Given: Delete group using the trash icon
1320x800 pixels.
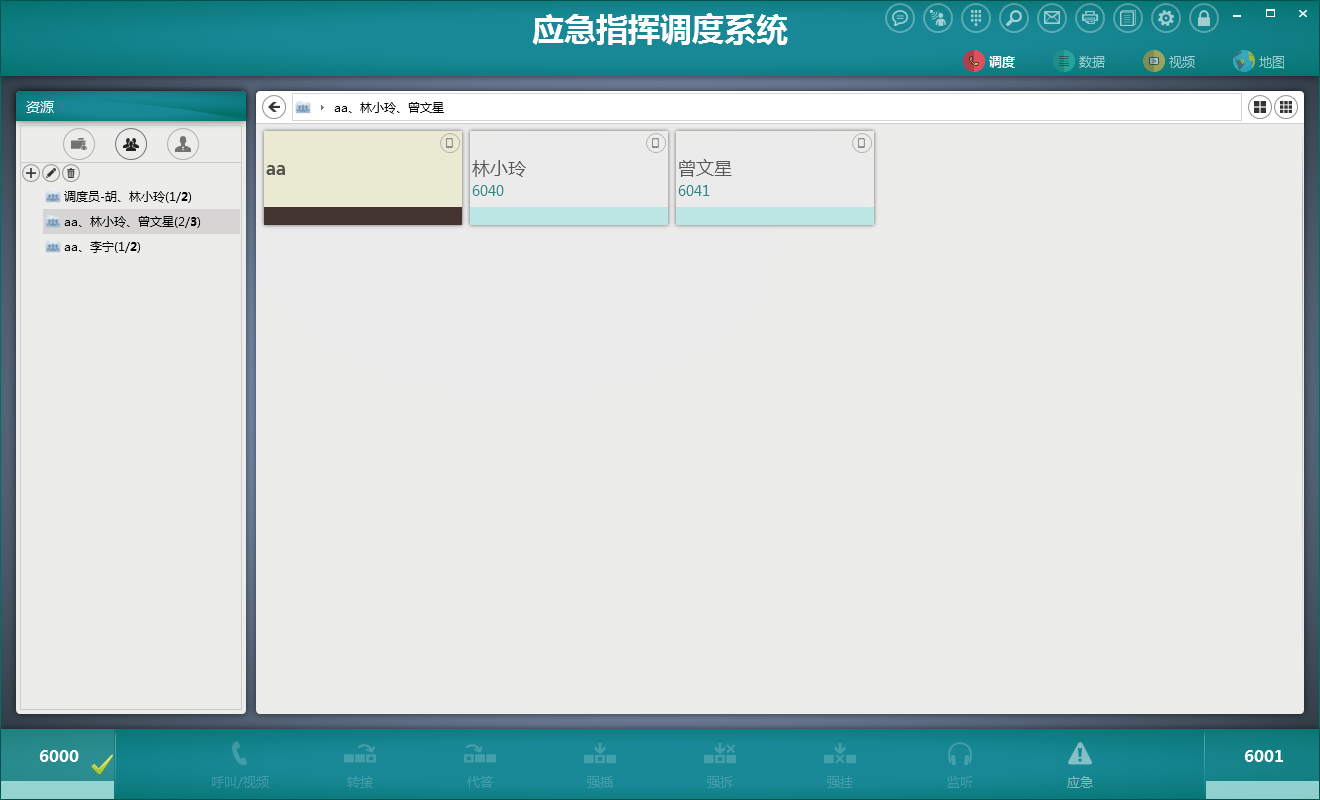Looking at the screenshot, I should pos(71,173).
